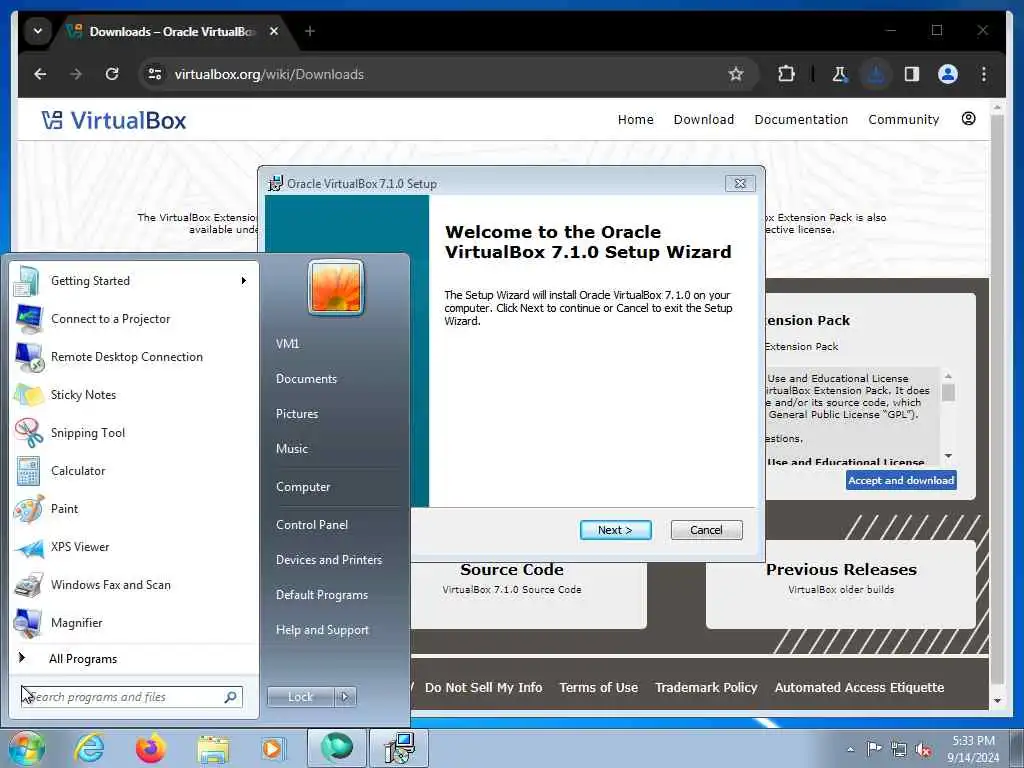Click the Lock button in Start menu

(x=300, y=697)
